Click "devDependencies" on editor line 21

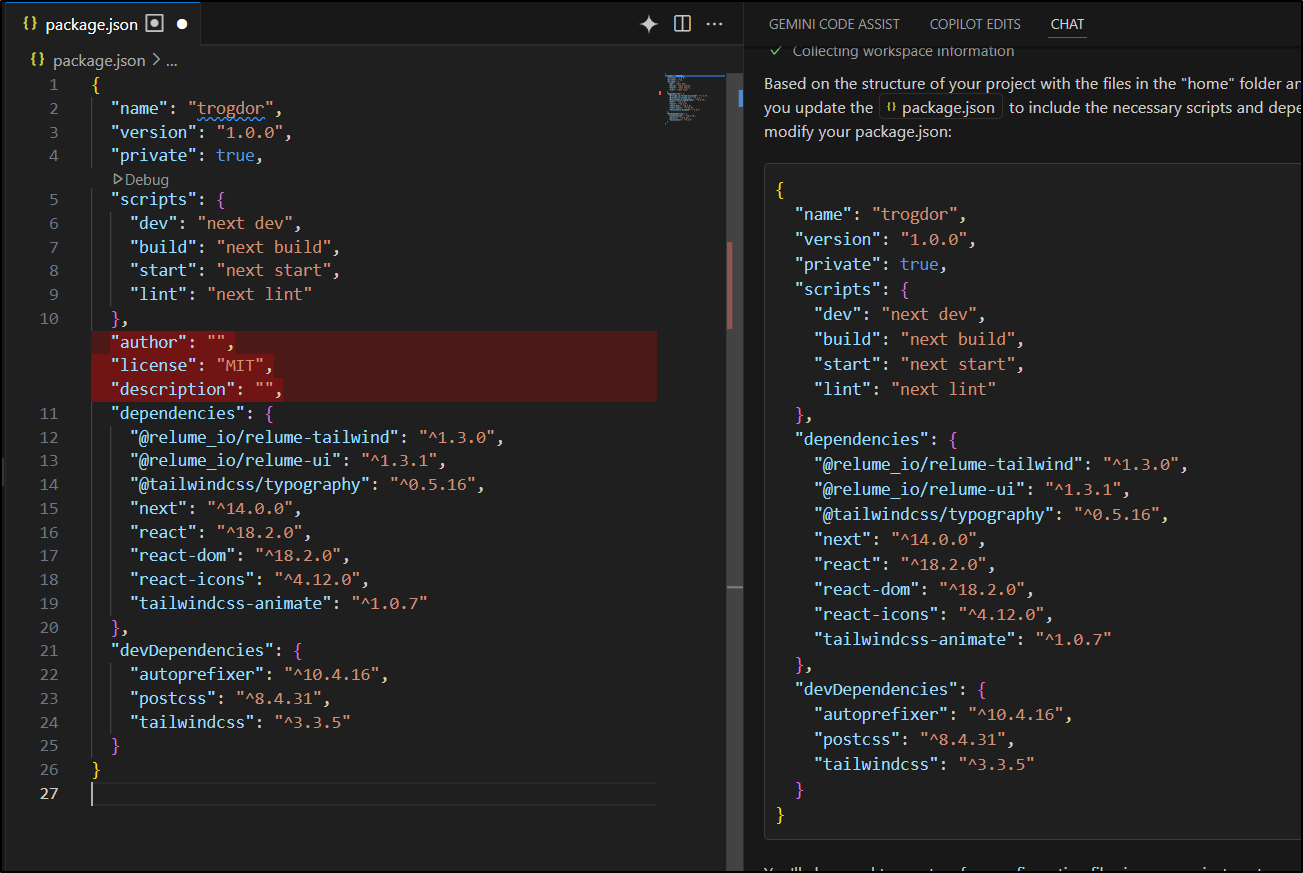pyautogui.click(x=192, y=651)
